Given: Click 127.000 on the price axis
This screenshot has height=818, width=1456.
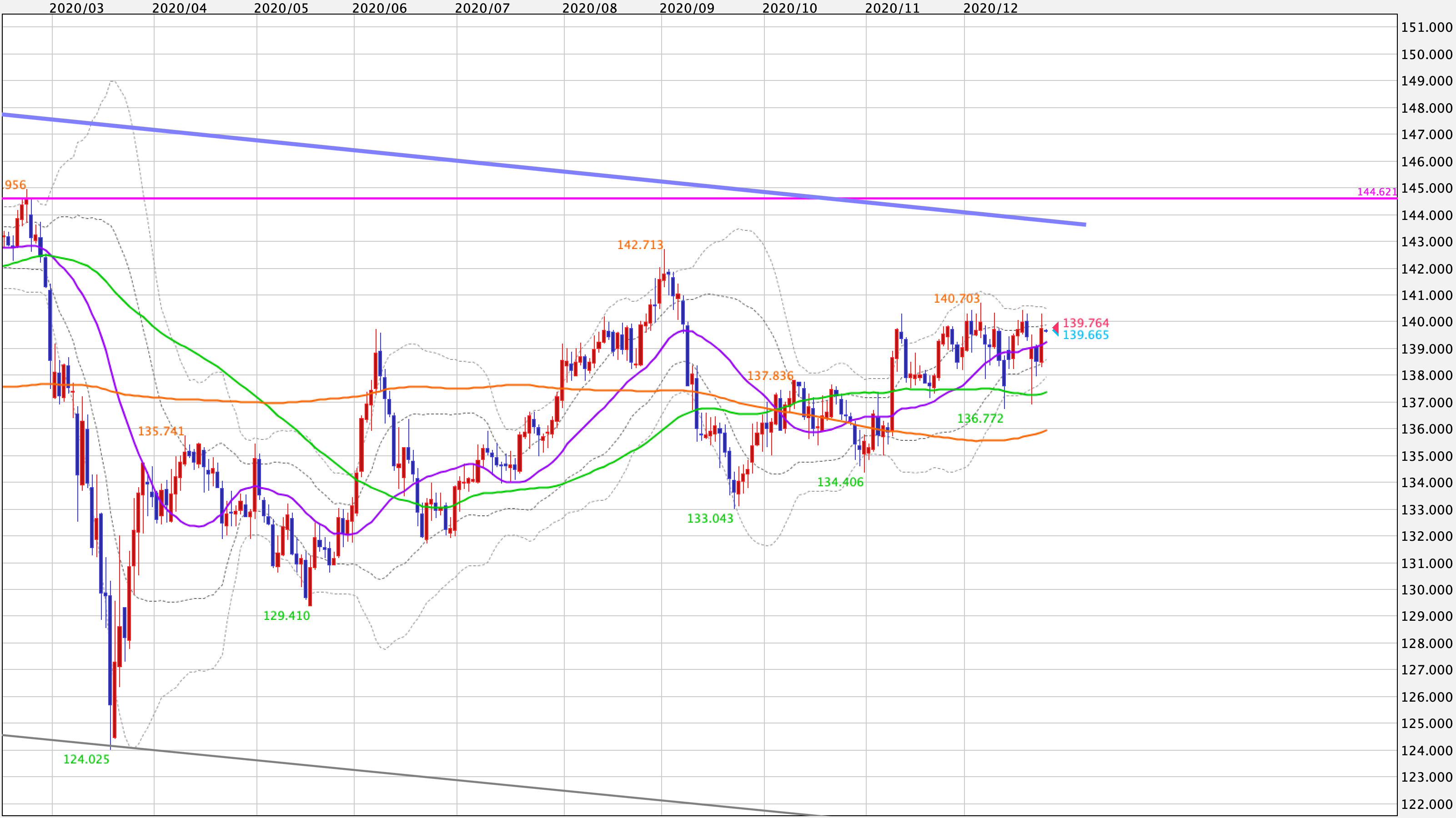Looking at the screenshot, I should (x=1426, y=670).
